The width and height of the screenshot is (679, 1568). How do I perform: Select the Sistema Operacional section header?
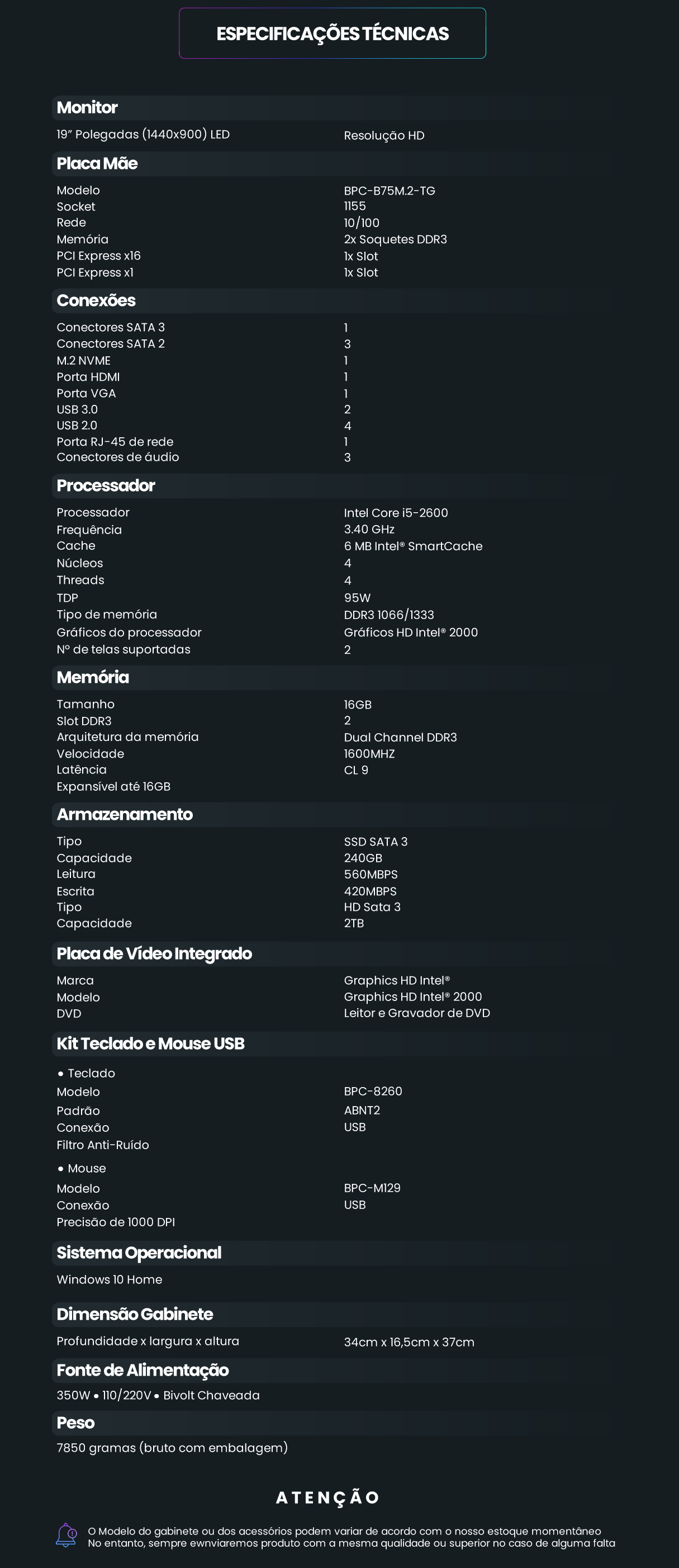click(139, 1253)
